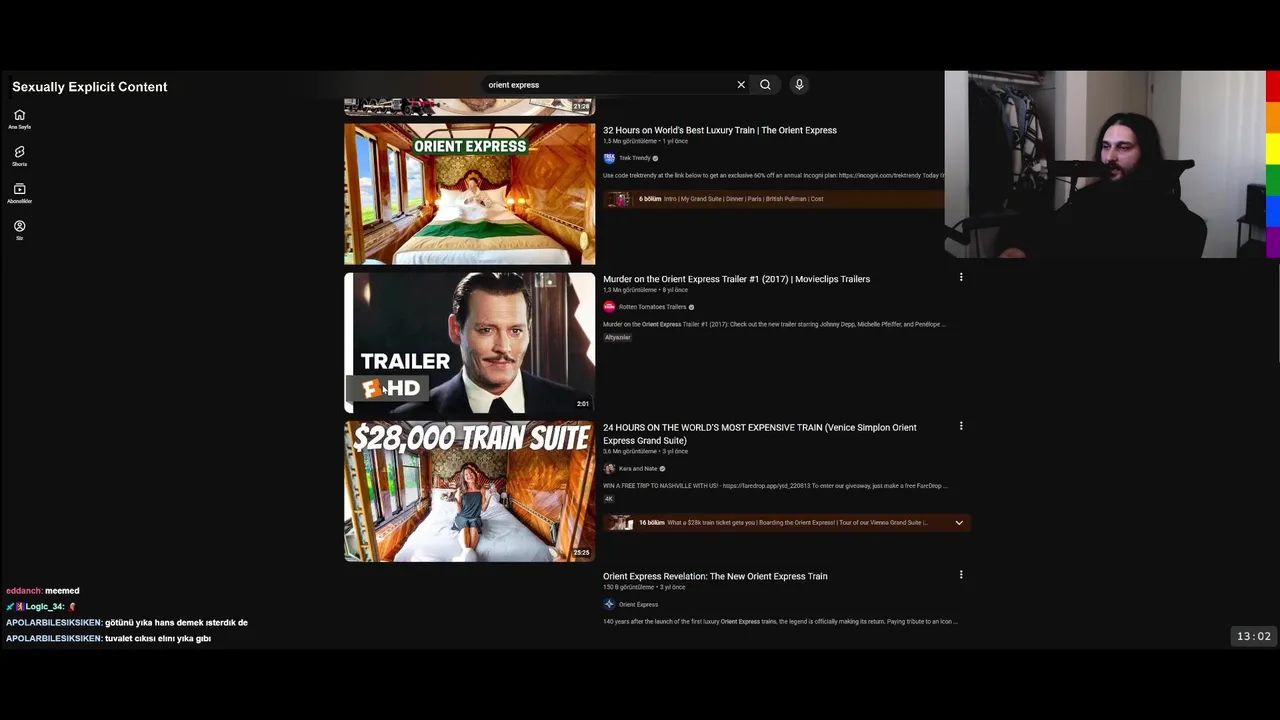Open Rotten Tomatoes Trailers channel avatar
The image size is (1280, 720).
coord(609,307)
